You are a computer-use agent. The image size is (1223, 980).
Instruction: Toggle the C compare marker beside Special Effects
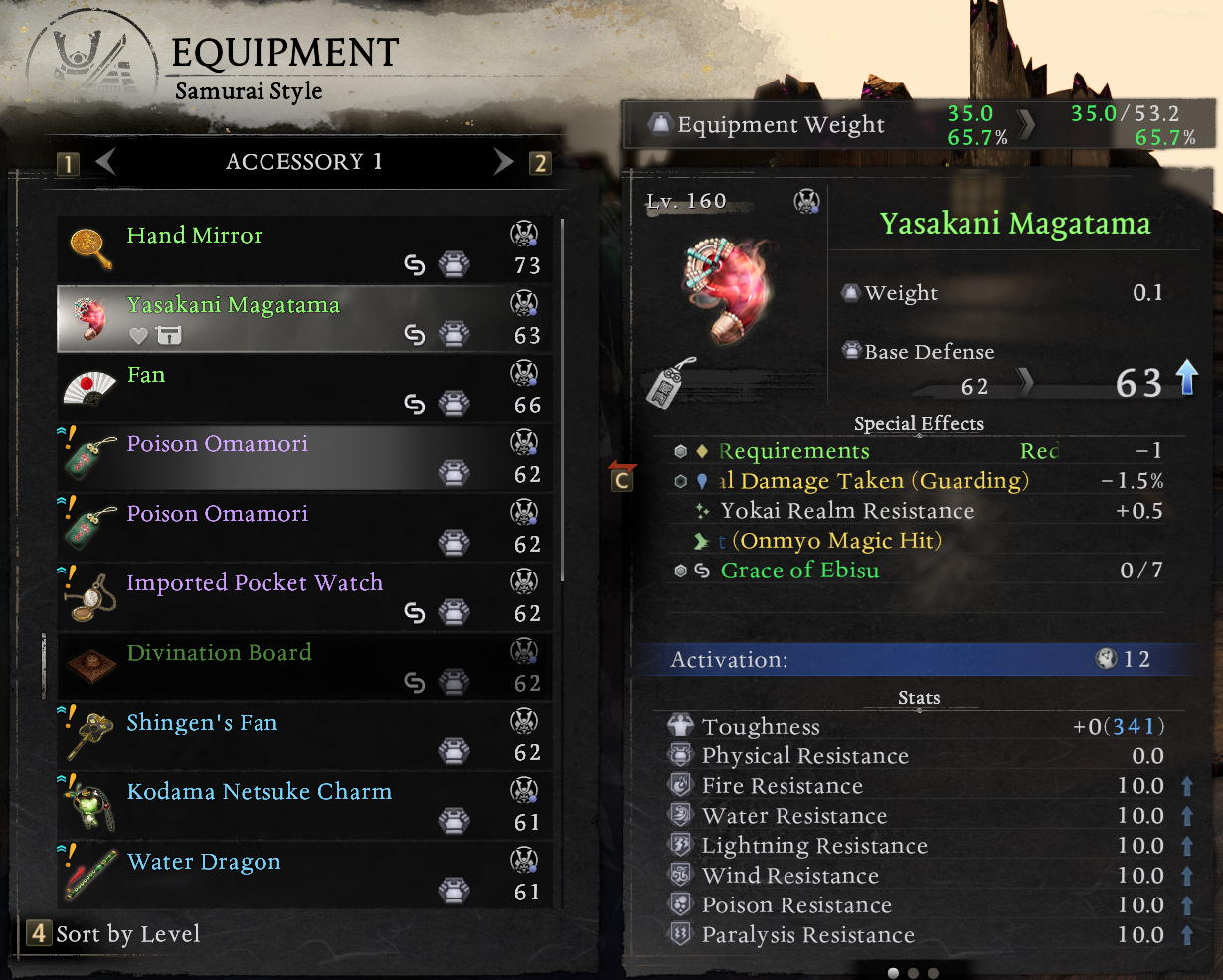coord(622,478)
